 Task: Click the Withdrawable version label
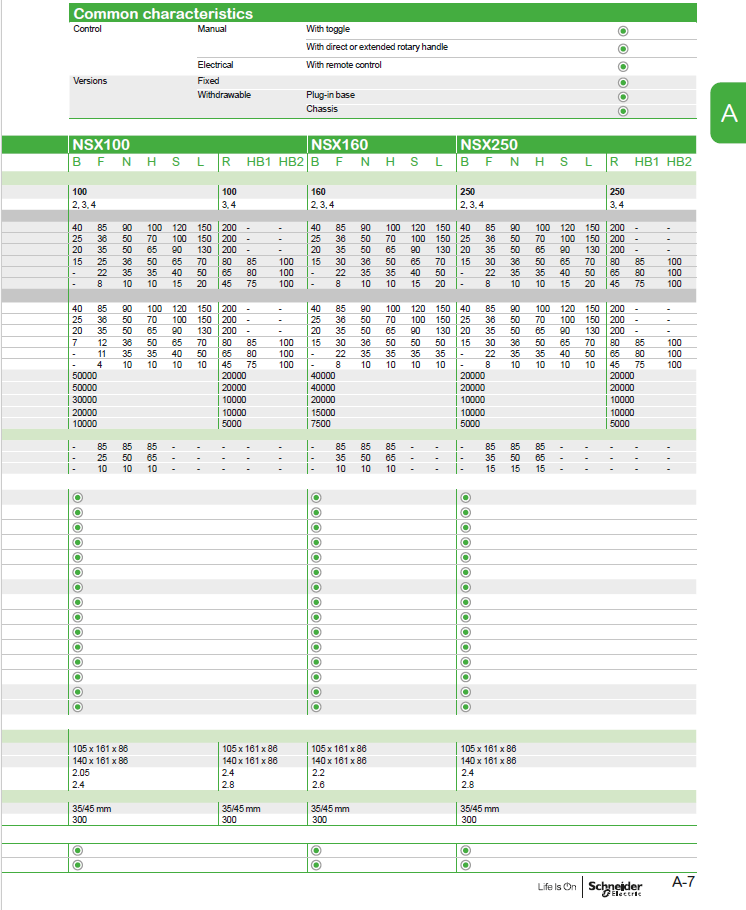224,95
